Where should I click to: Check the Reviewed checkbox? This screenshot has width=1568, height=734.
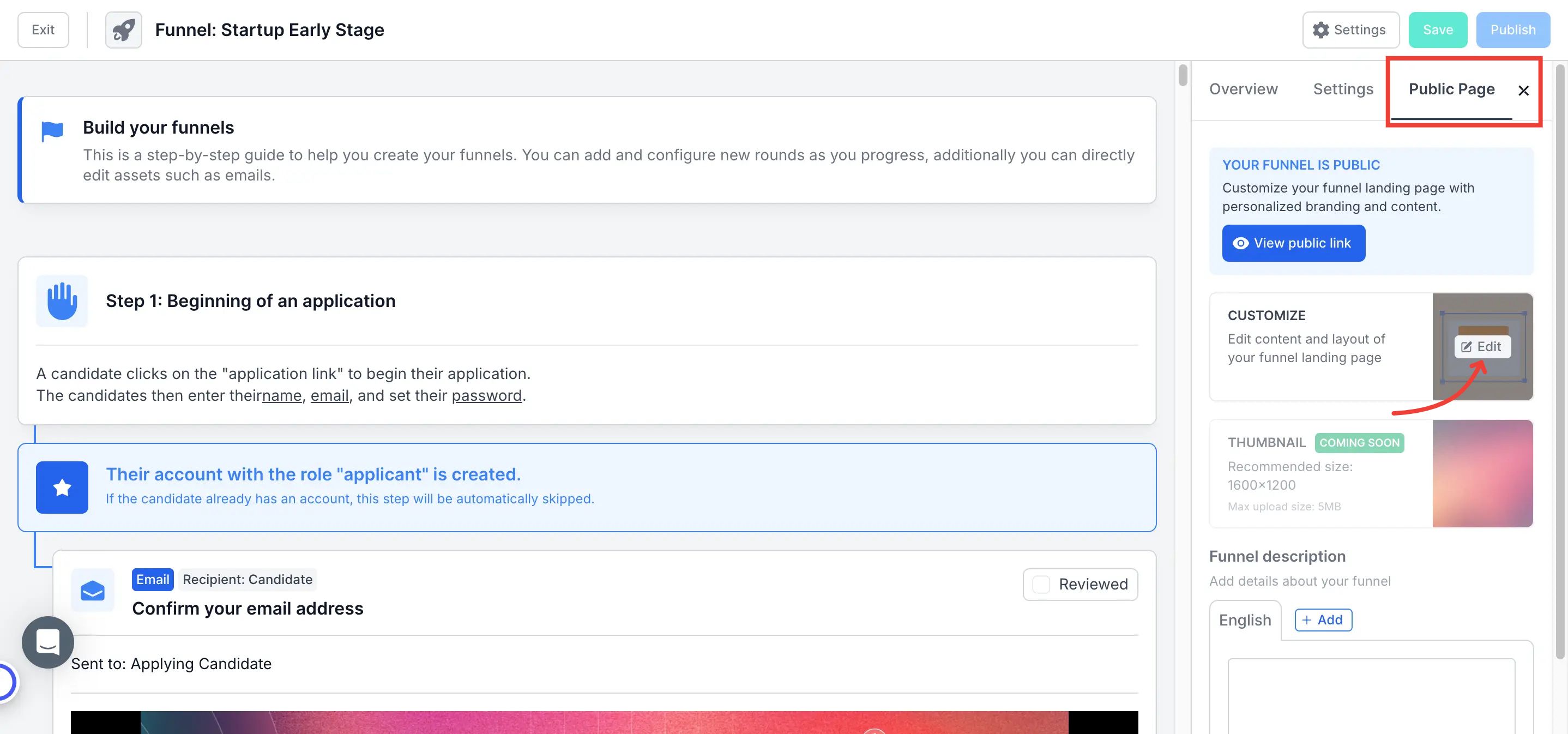coord(1041,584)
